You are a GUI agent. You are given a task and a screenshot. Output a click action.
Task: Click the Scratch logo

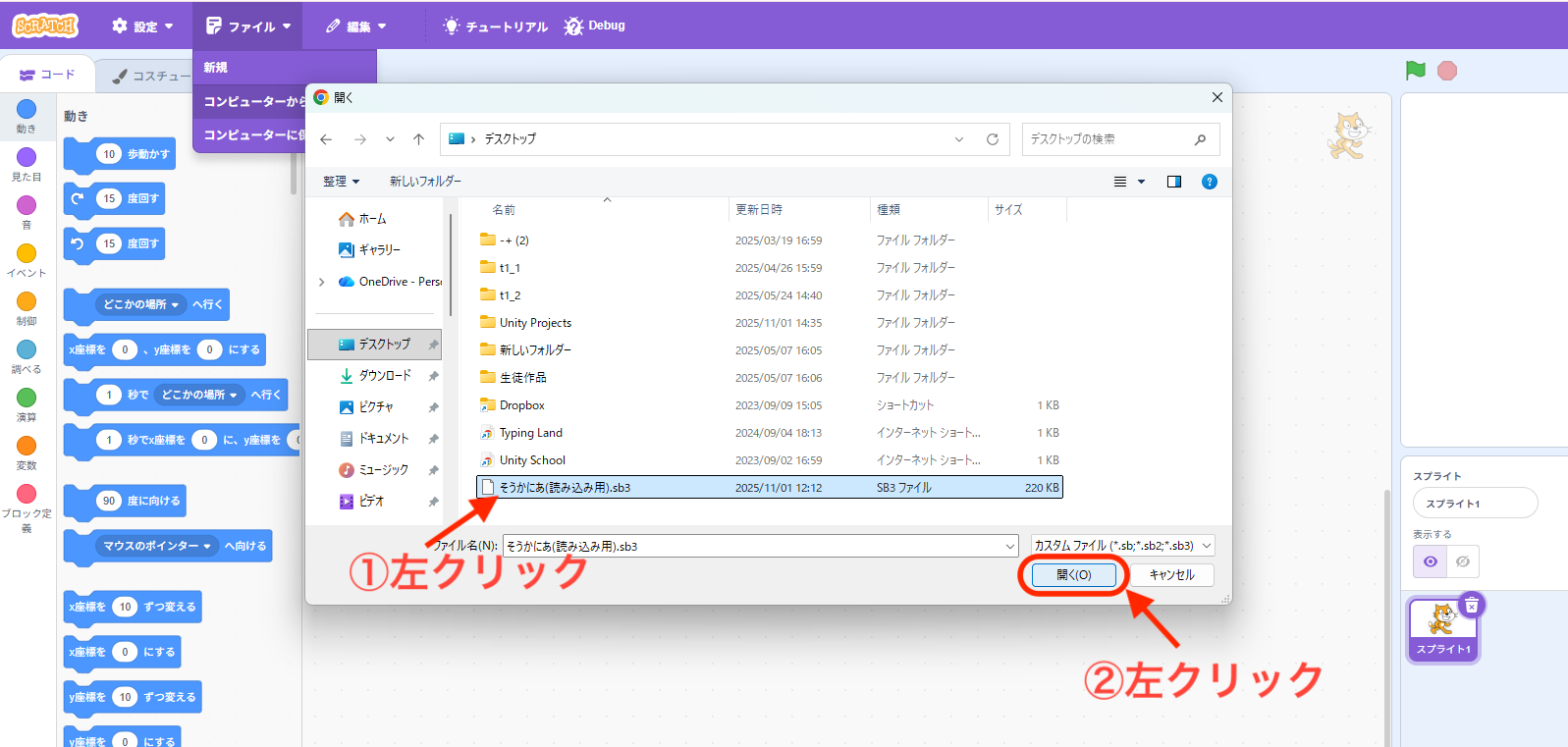point(45,26)
